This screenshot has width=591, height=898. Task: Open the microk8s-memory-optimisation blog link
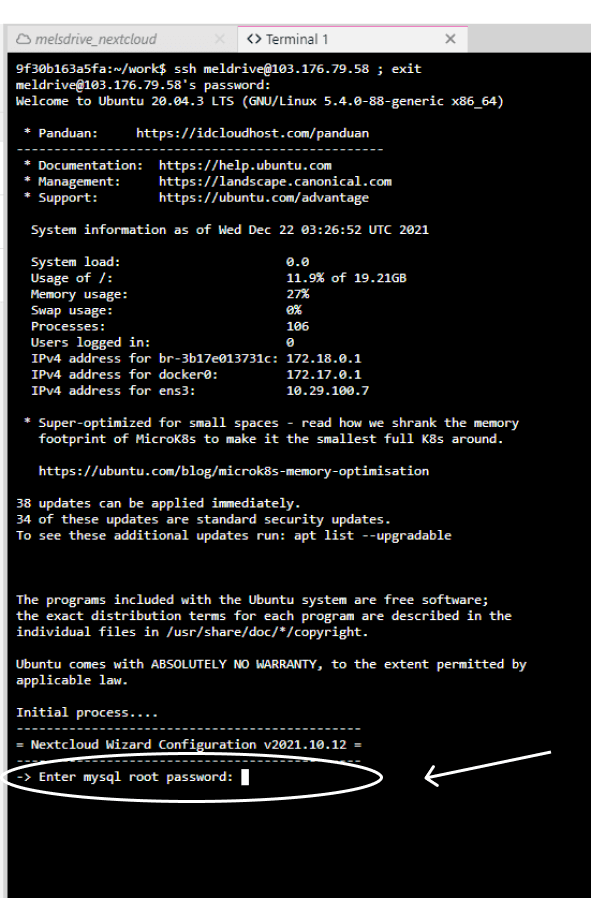point(234,471)
